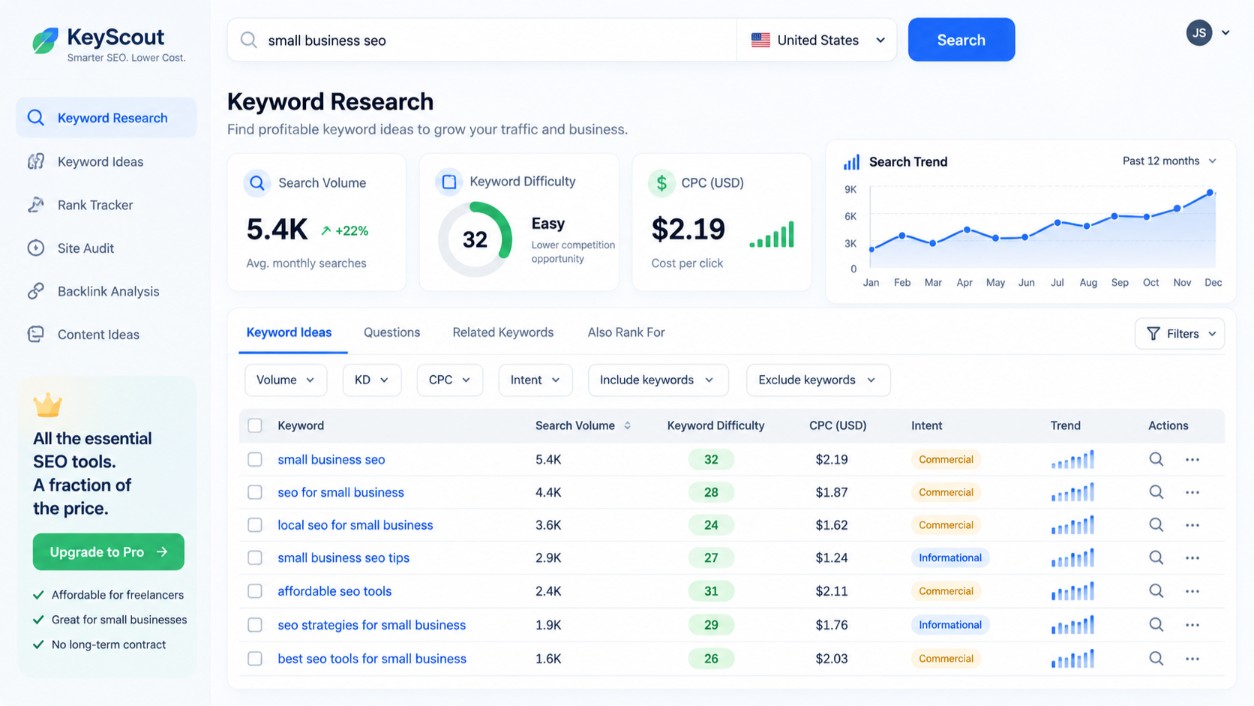
Task: Switch to the Questions tab
Action: point(392,332)
